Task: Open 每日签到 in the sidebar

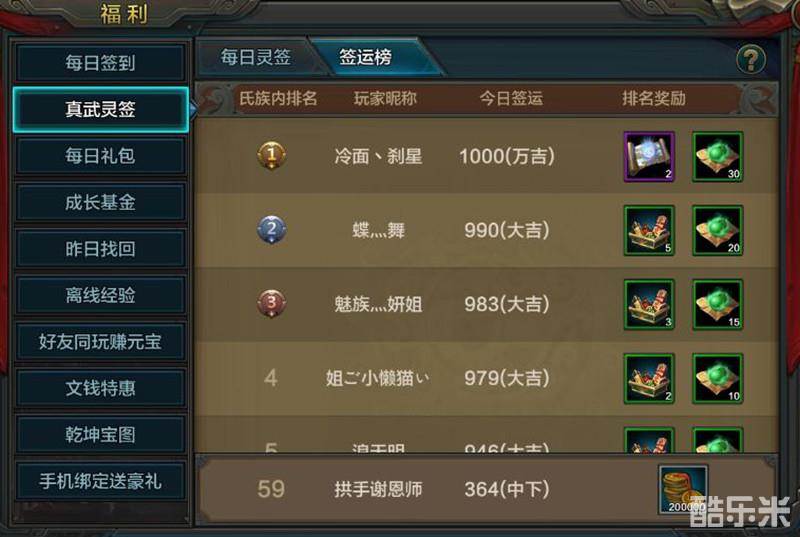Action: coord(101,63)
